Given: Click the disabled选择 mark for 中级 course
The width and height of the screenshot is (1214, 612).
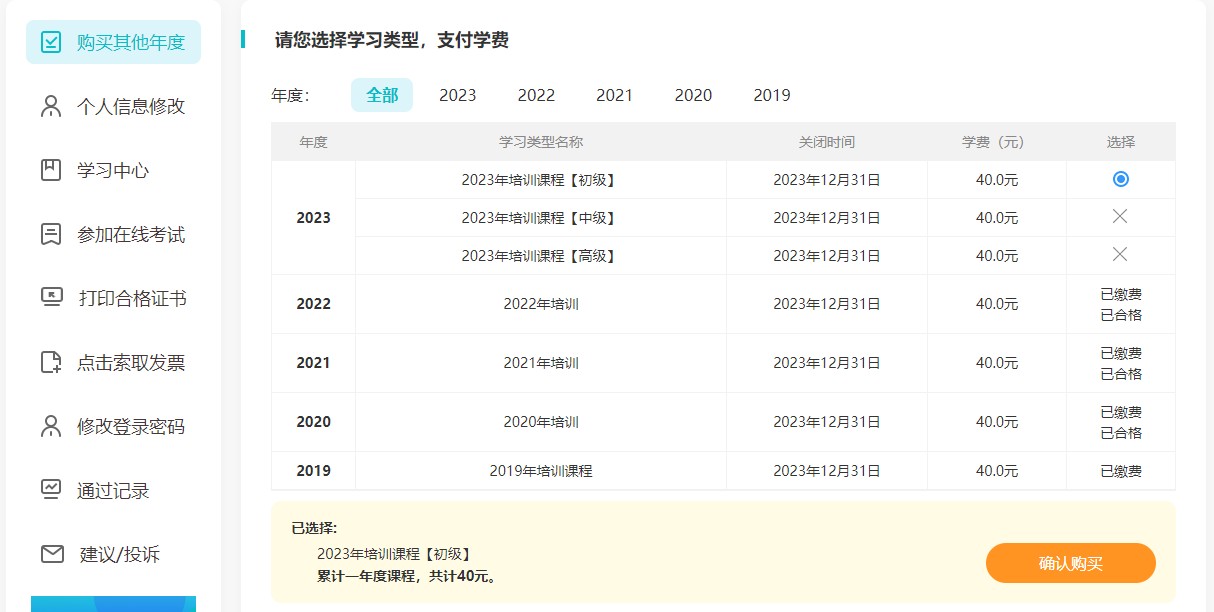Looking at the screenshot, I should pos(1121,217).
